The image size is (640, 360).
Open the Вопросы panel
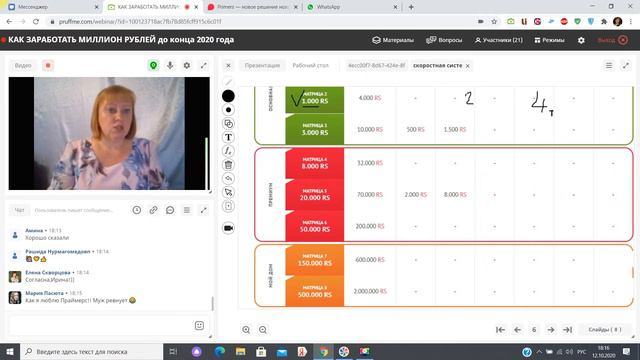point(444,40)
